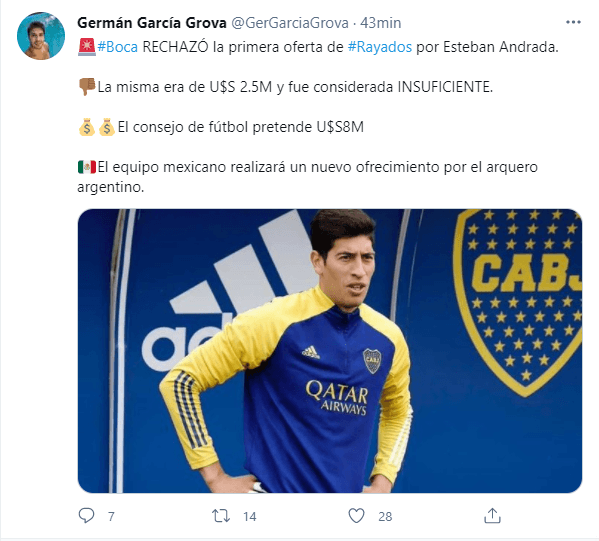Click the retweet count 14
Viewport: 599px width, 541px height.
pos(249,517)
